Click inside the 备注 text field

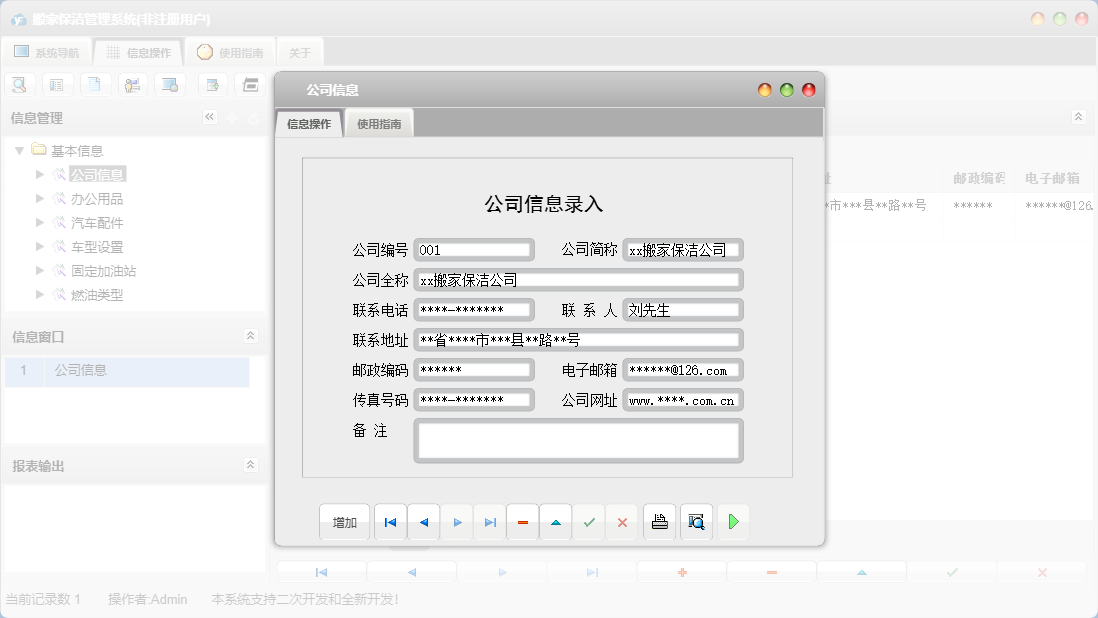[578, 440]
